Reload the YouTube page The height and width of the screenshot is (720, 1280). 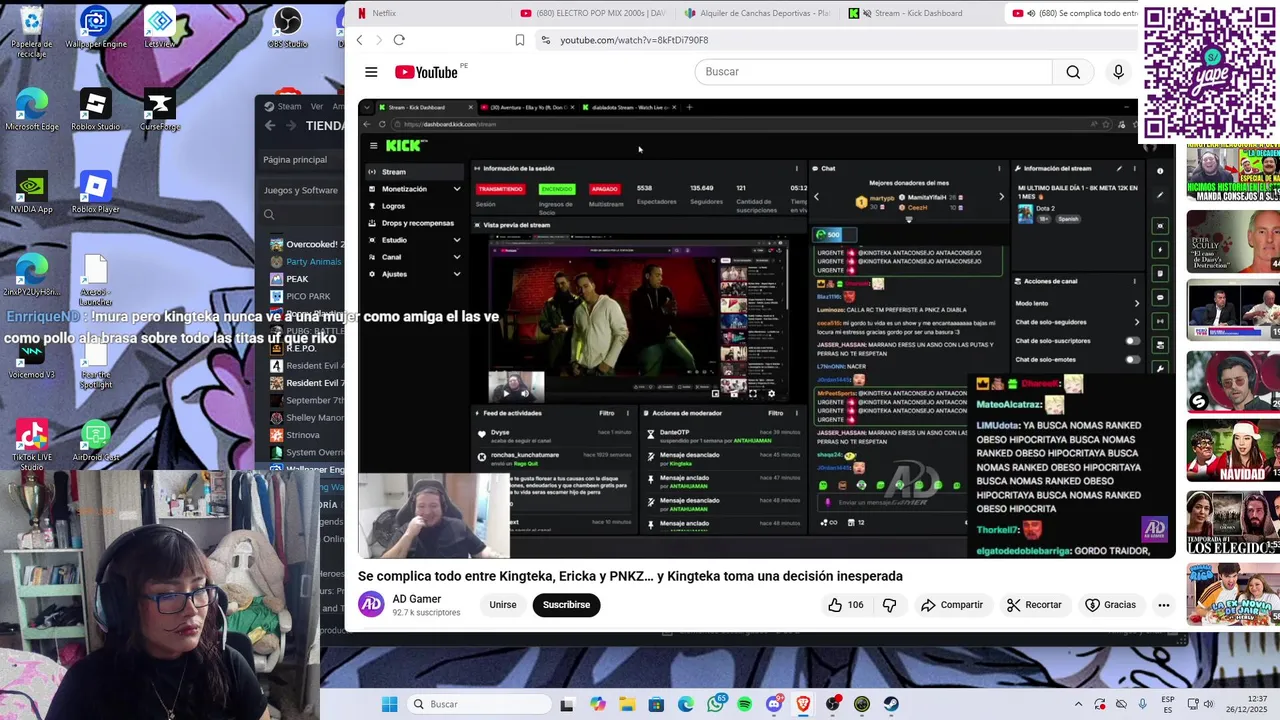point(399,40)
